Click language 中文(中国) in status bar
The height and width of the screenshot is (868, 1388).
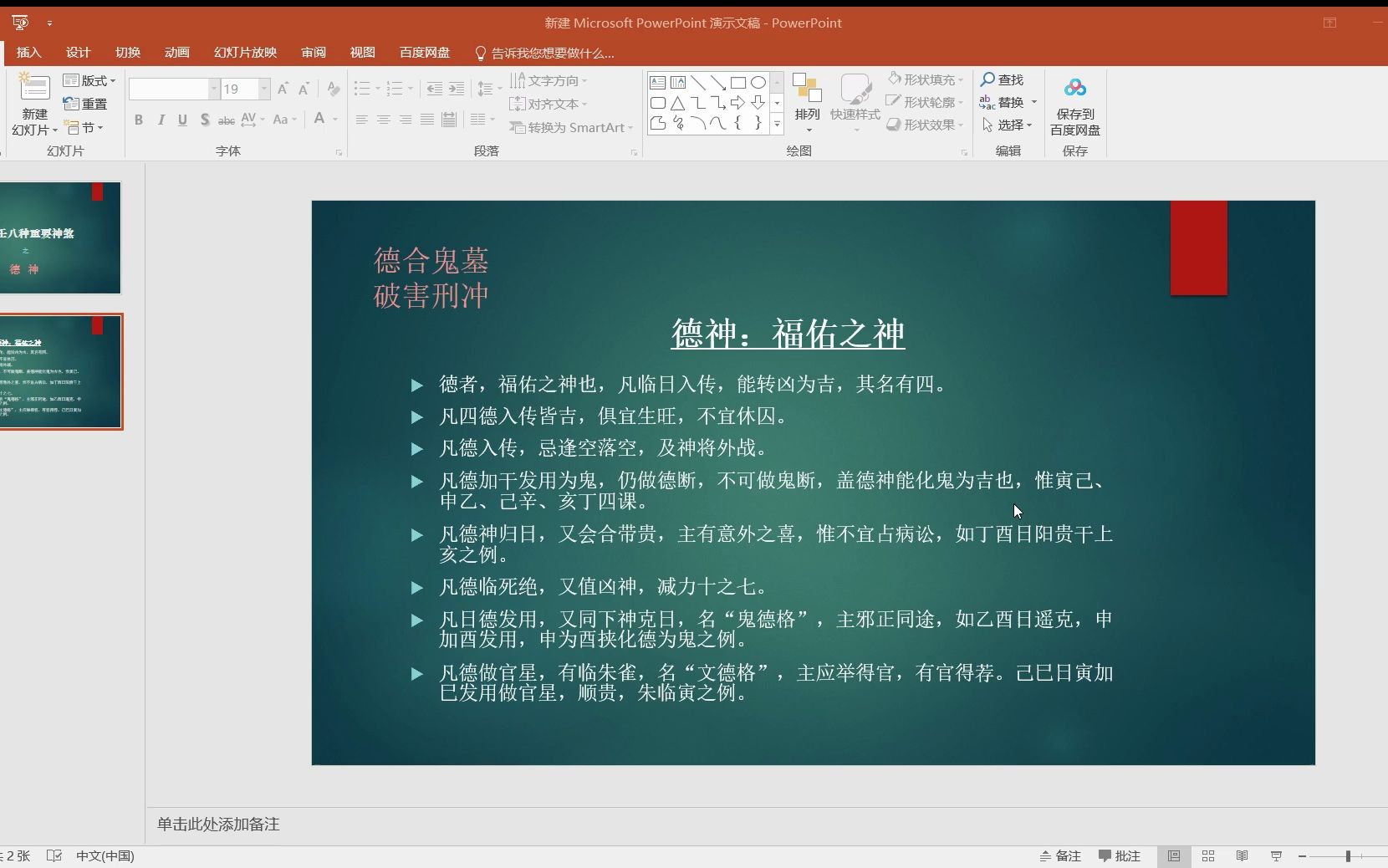click(x=105, y=855)
